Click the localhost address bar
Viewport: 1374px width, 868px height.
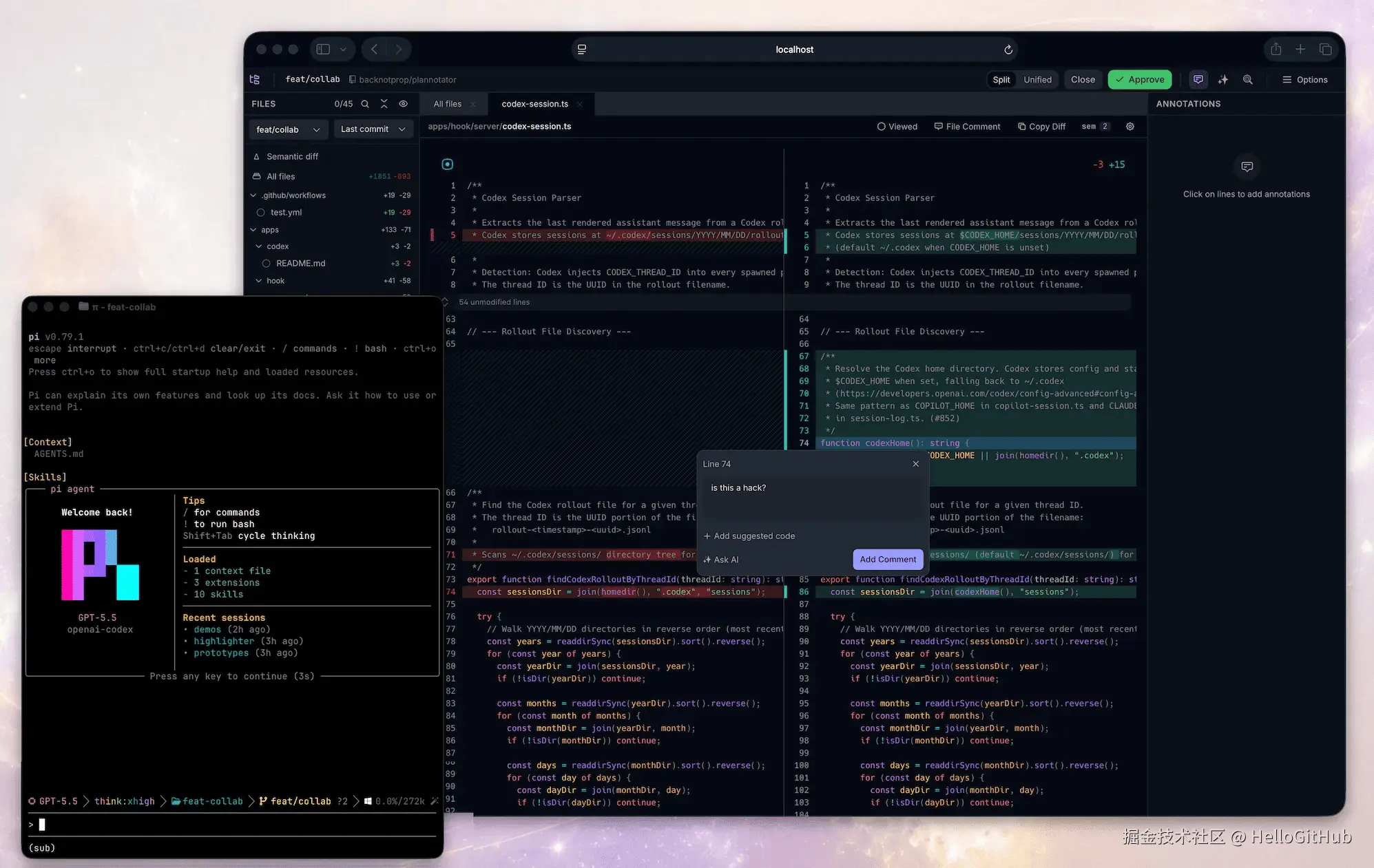794,50
